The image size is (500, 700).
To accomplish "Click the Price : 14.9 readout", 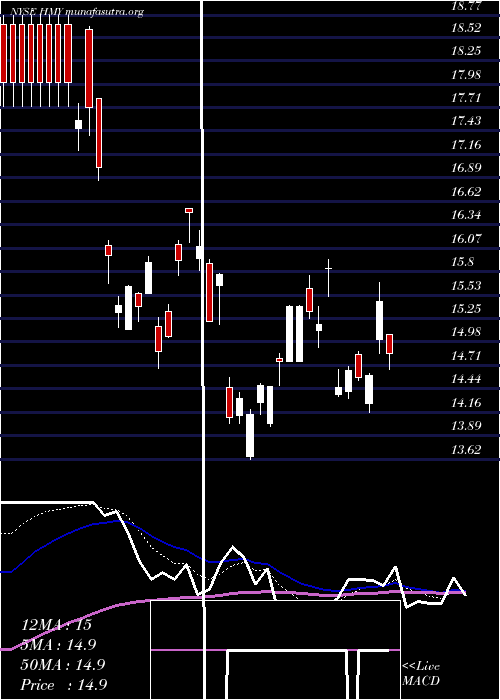I will tap(64, 685).
